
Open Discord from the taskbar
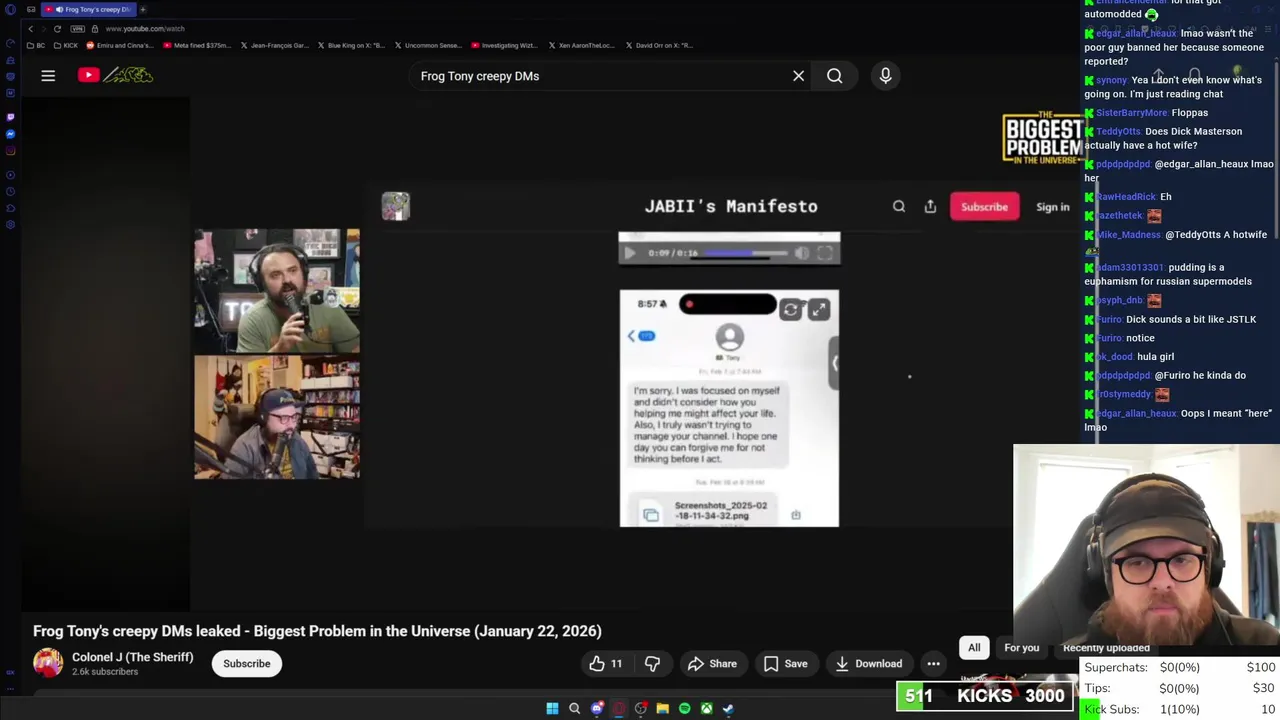[596, 709]
